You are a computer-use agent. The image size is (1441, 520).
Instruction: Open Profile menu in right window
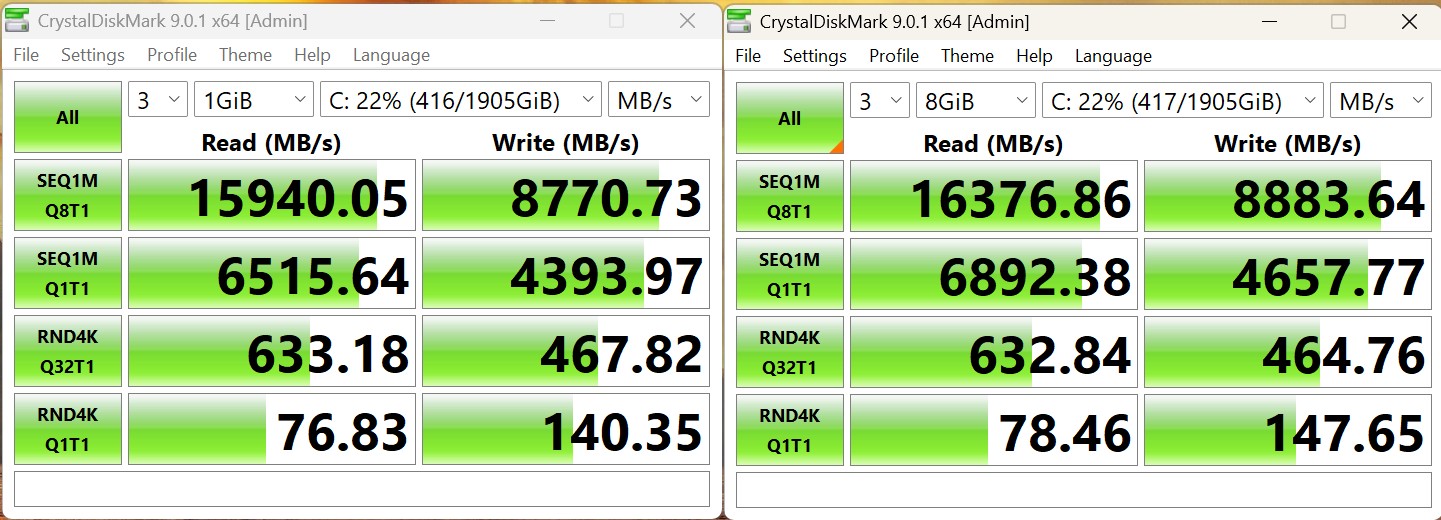(x=894, y=56)
